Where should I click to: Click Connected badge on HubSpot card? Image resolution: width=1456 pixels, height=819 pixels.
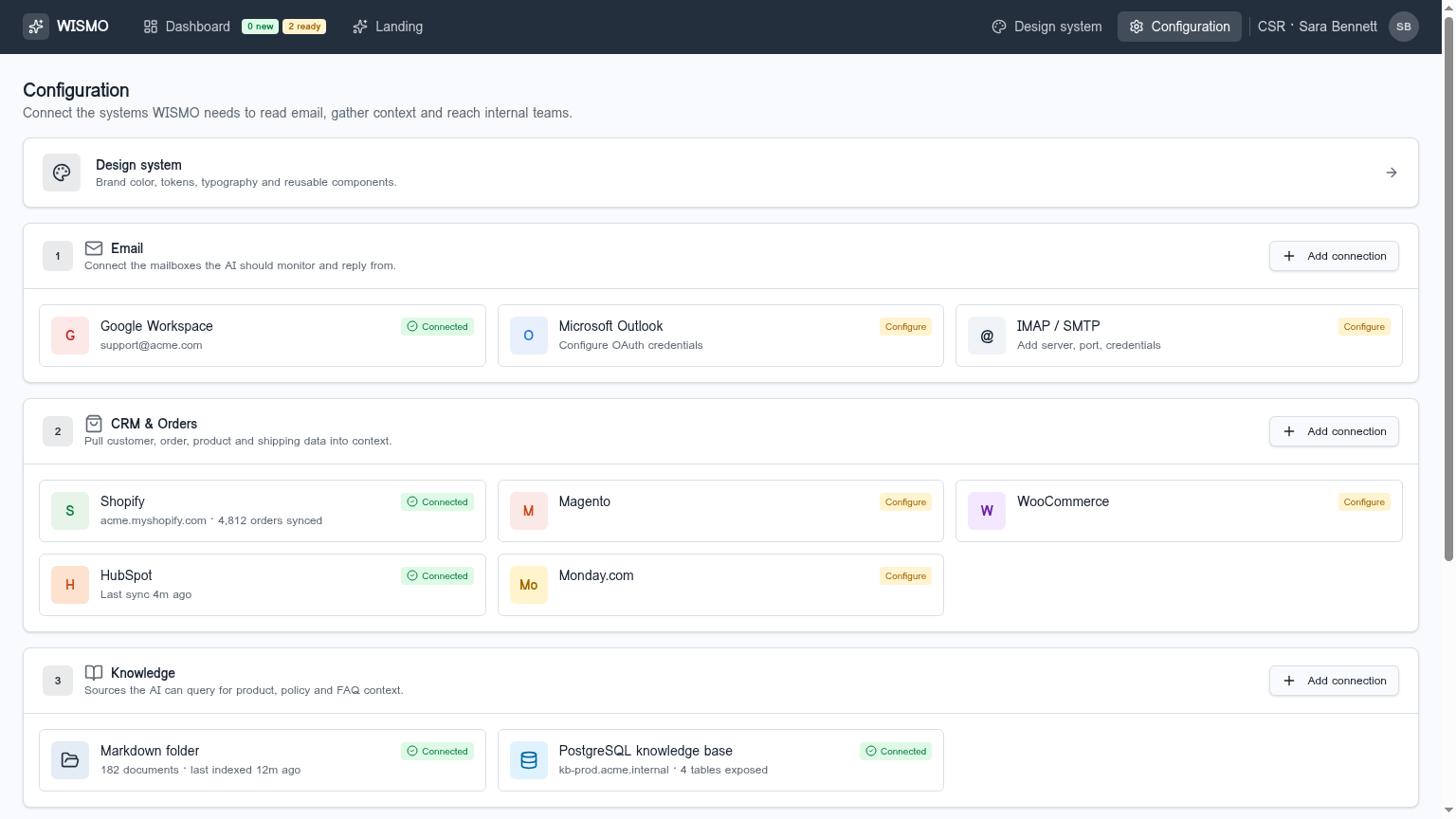click(437, 576)
